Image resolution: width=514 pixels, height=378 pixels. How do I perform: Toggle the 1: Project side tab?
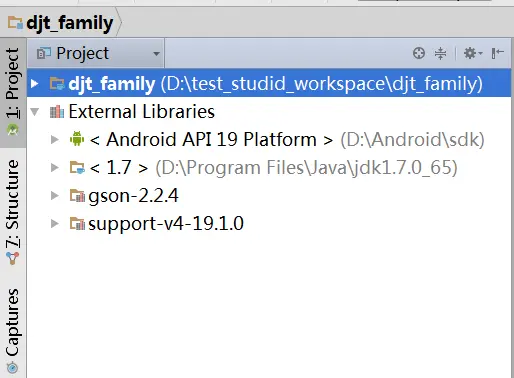point(13,92)
